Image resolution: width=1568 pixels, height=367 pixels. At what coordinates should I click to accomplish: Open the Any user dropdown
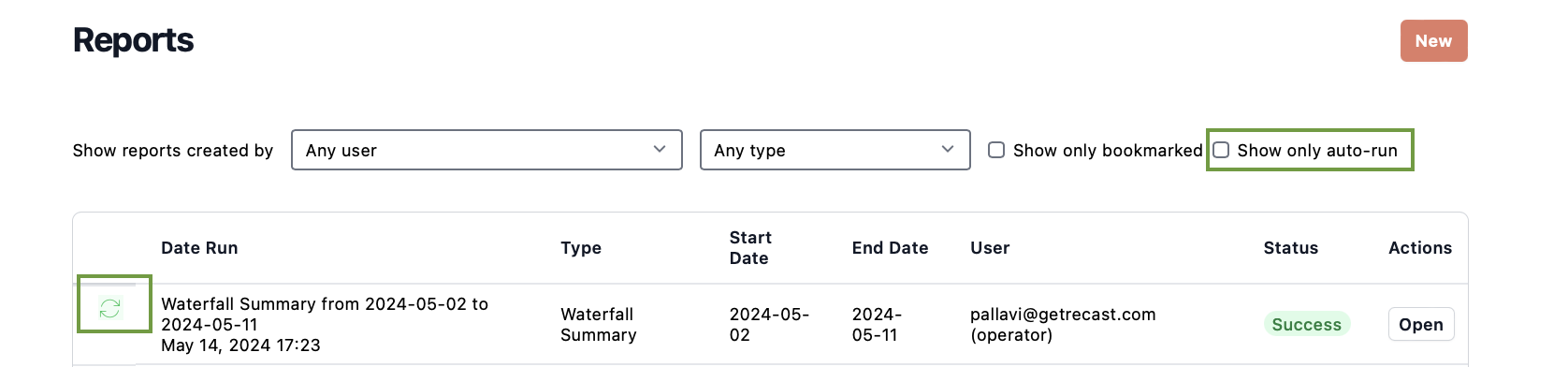[486, 150]
